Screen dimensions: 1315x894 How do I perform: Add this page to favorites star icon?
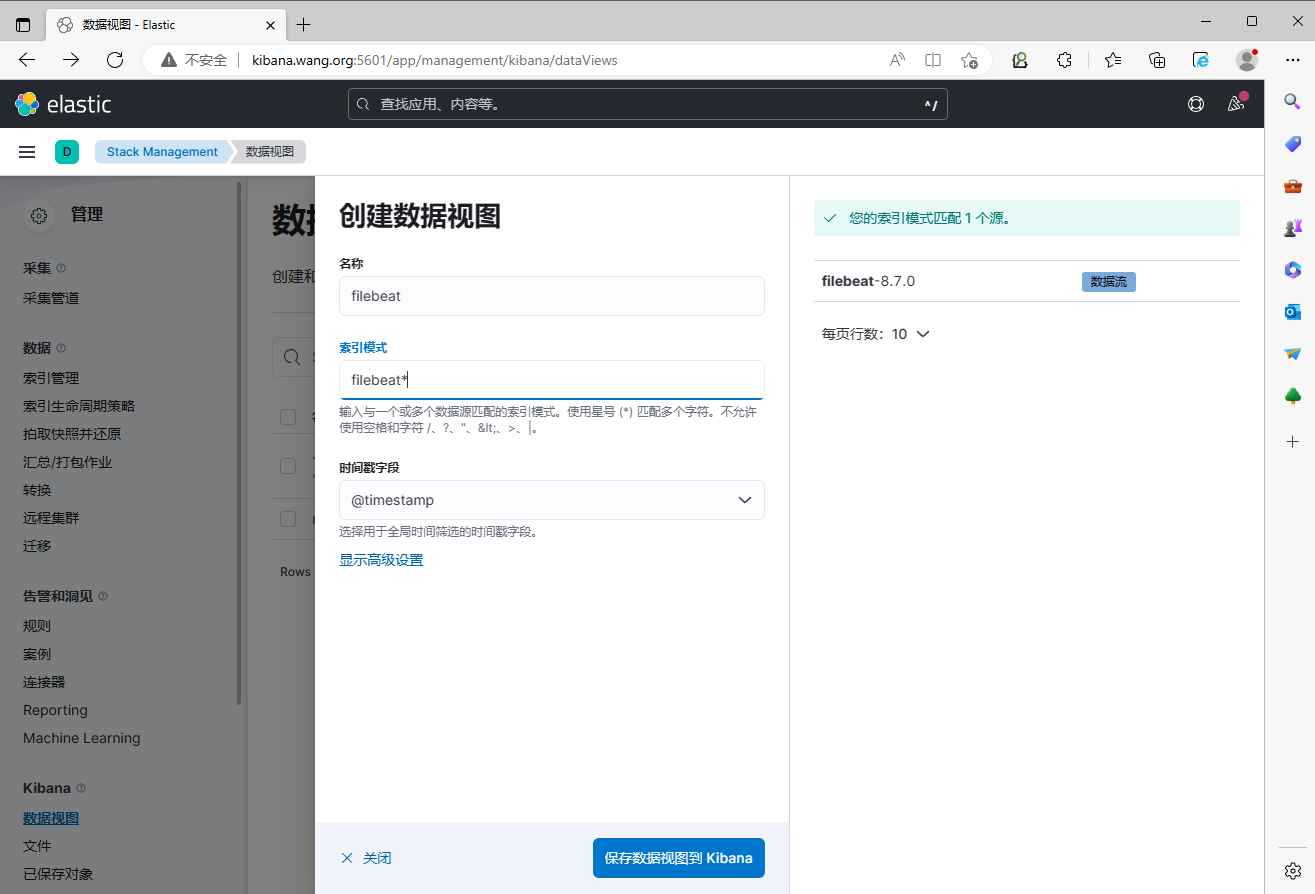point(969,60)
